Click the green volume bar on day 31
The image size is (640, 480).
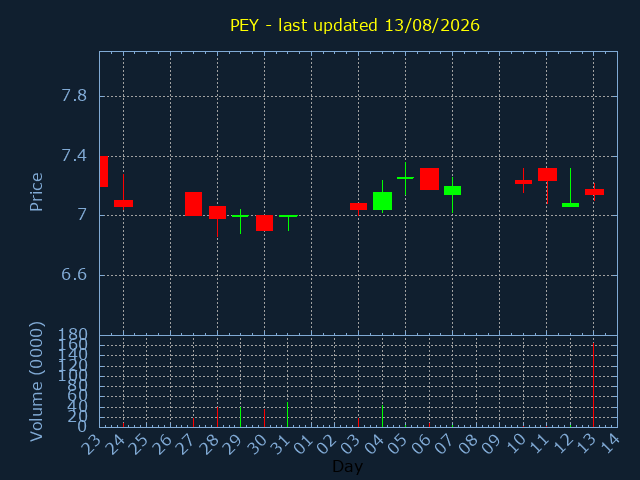point(287,414)
